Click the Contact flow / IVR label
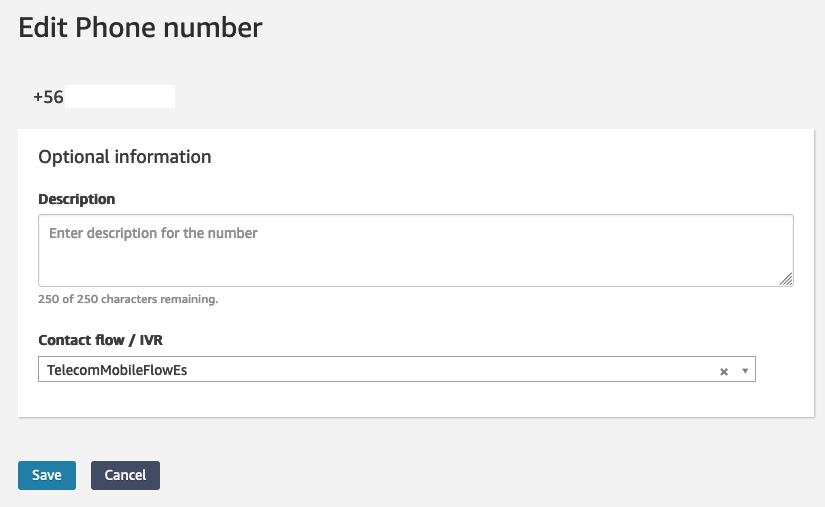Screen dimensions: 825x507 pyautogui.click(x=99, y=340)
